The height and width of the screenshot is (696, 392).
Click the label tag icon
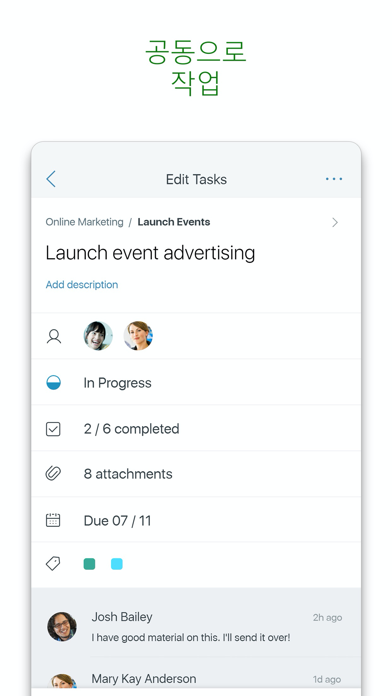click(53, 564)
